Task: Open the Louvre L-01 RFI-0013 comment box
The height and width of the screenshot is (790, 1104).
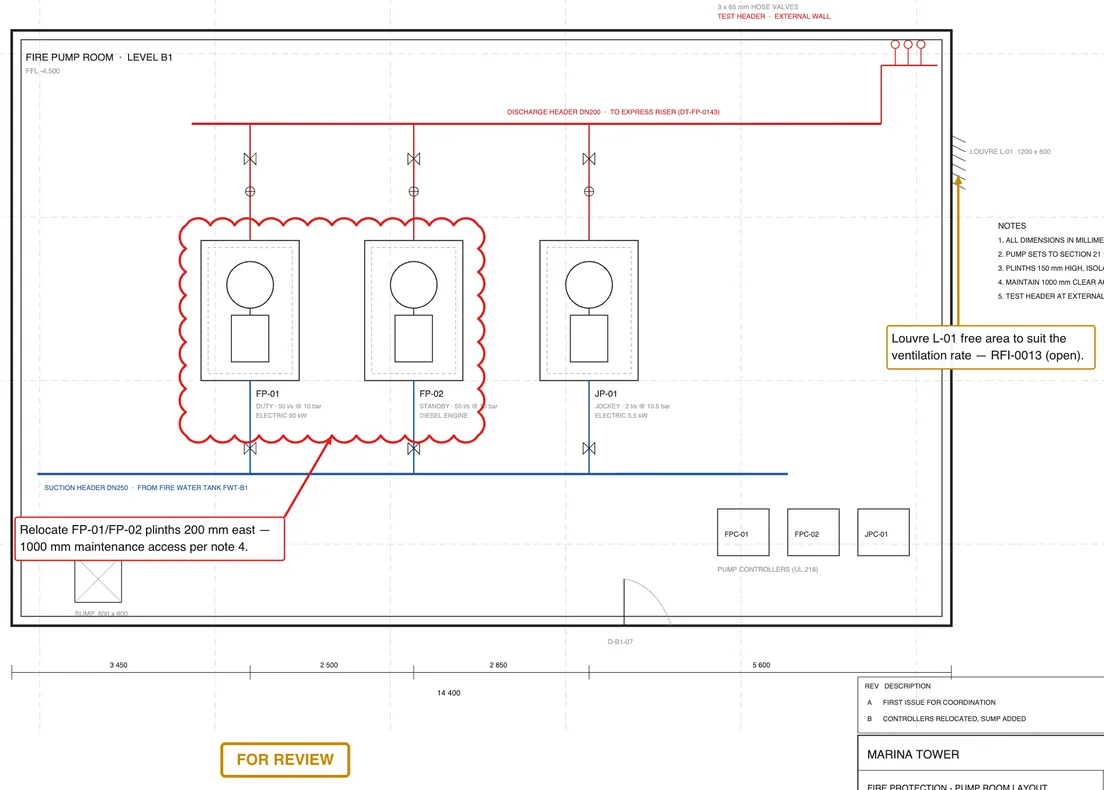Action: coord(991,347)
